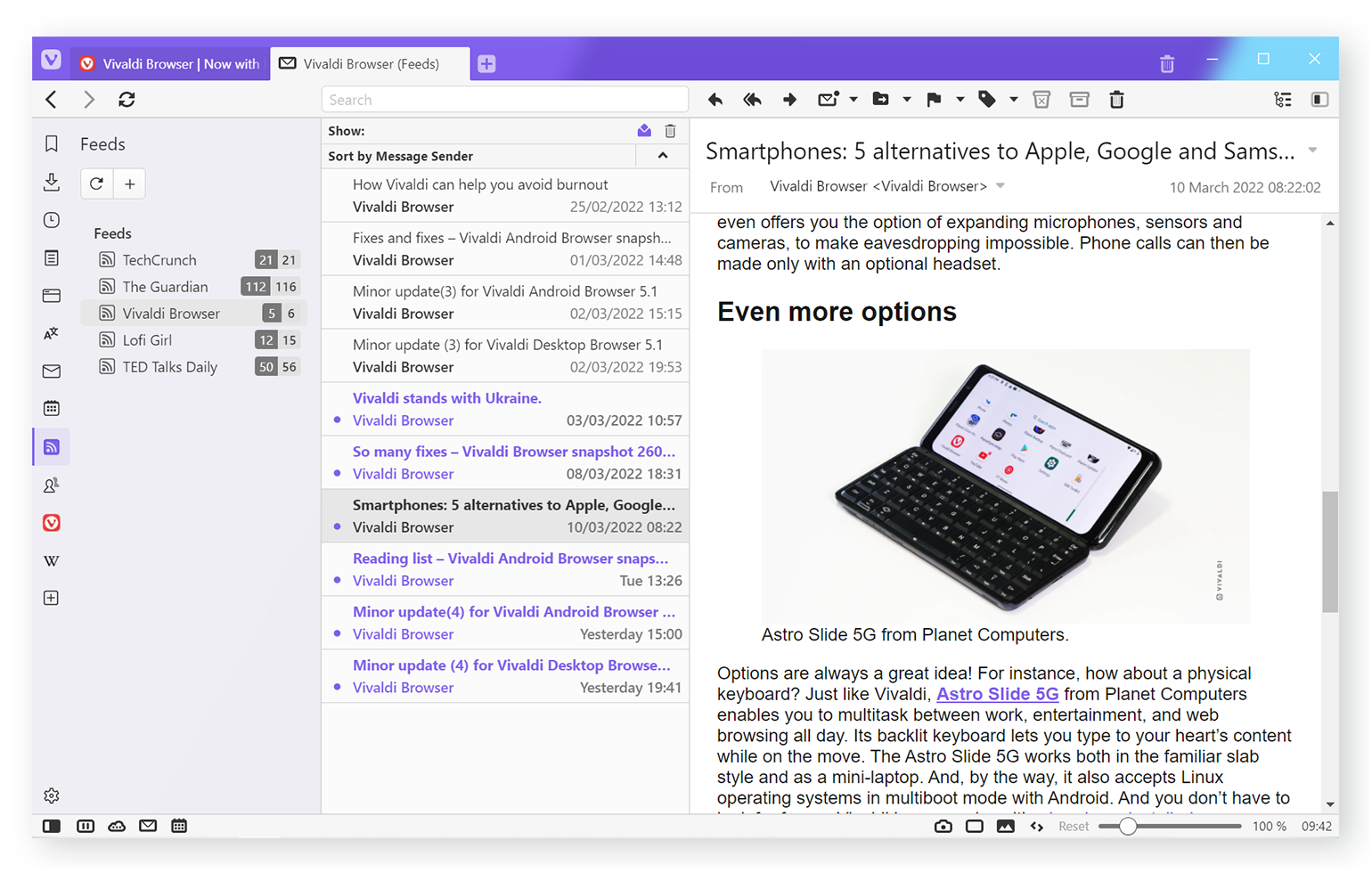The image size is (1372, 873).
Task: Open the Downloads panel icon
Action: (x=52, y=183)
